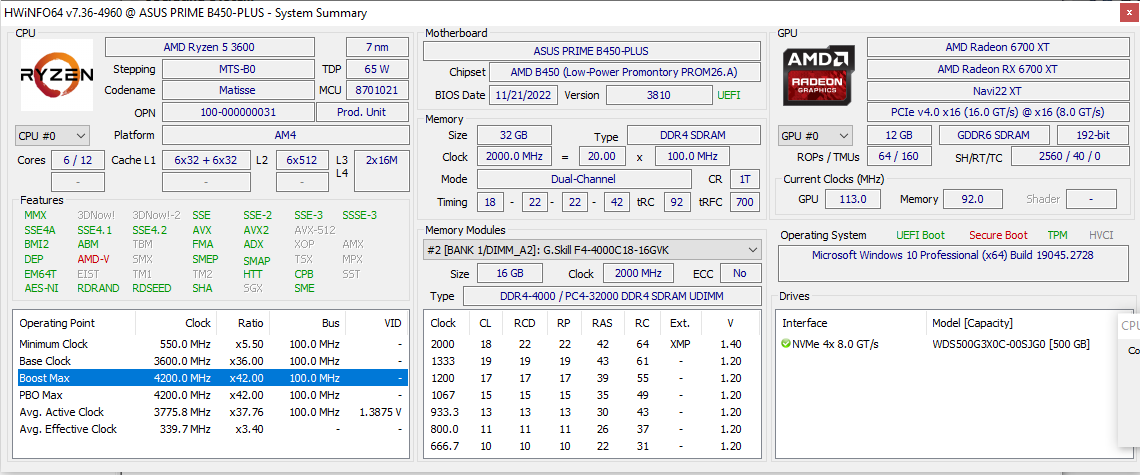The image size is (1140, 475).
Task: Click the AMD Radeon 6700 XT field
Action: click(x=997, y=47)
